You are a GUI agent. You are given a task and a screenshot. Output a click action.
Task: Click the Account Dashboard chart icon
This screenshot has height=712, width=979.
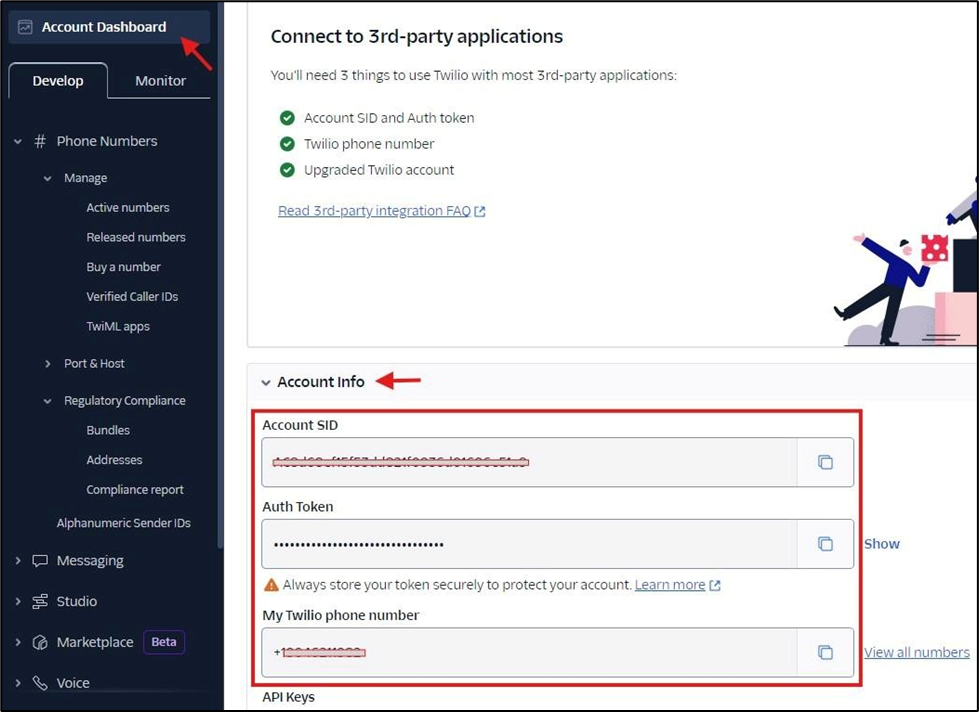[x=26, y=27]
